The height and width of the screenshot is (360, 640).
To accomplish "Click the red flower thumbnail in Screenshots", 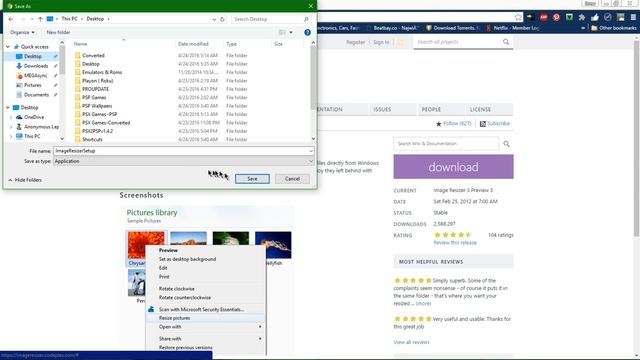I will [x=146, y=245].
